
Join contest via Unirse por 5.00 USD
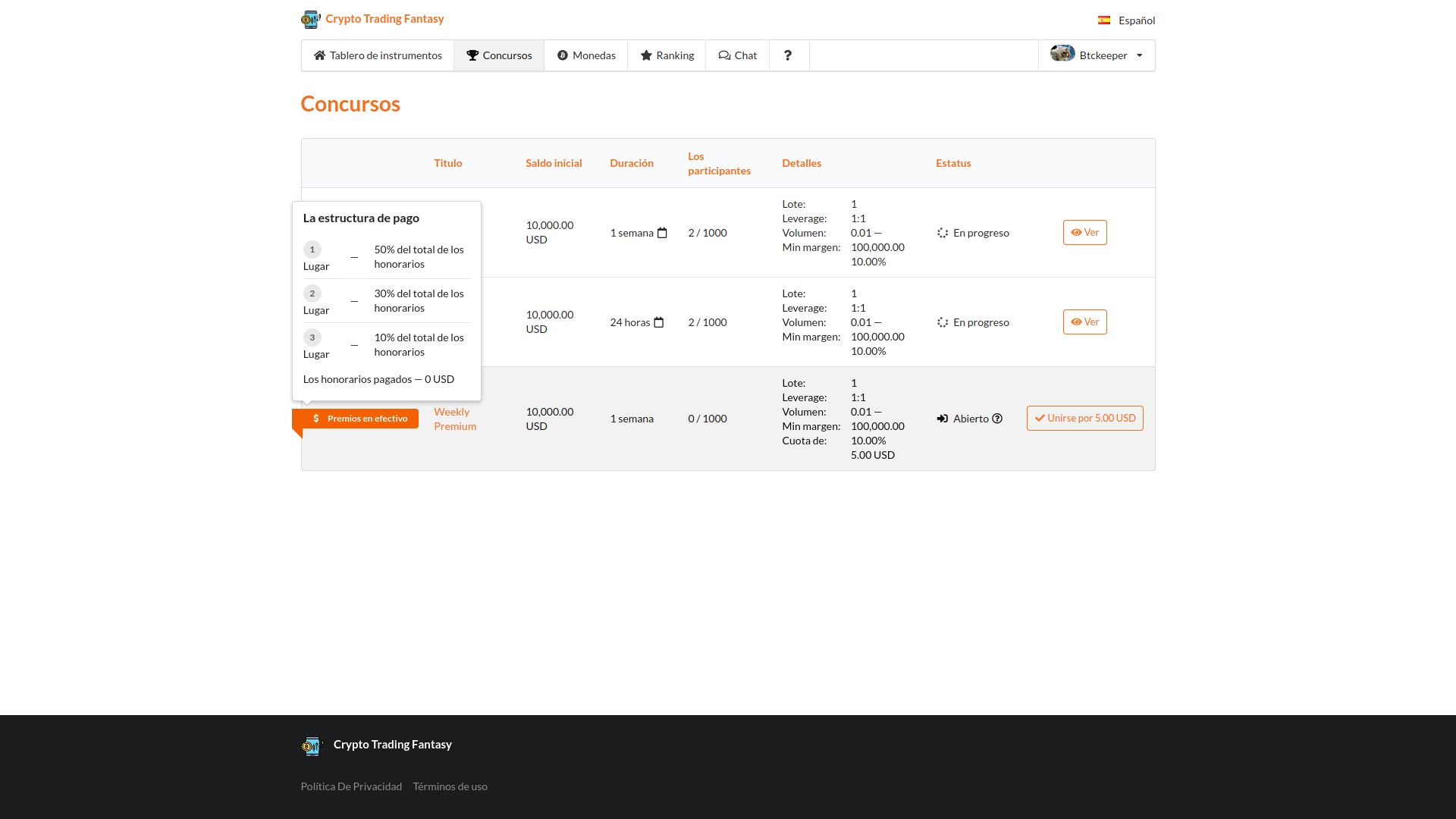(1084, 419)
